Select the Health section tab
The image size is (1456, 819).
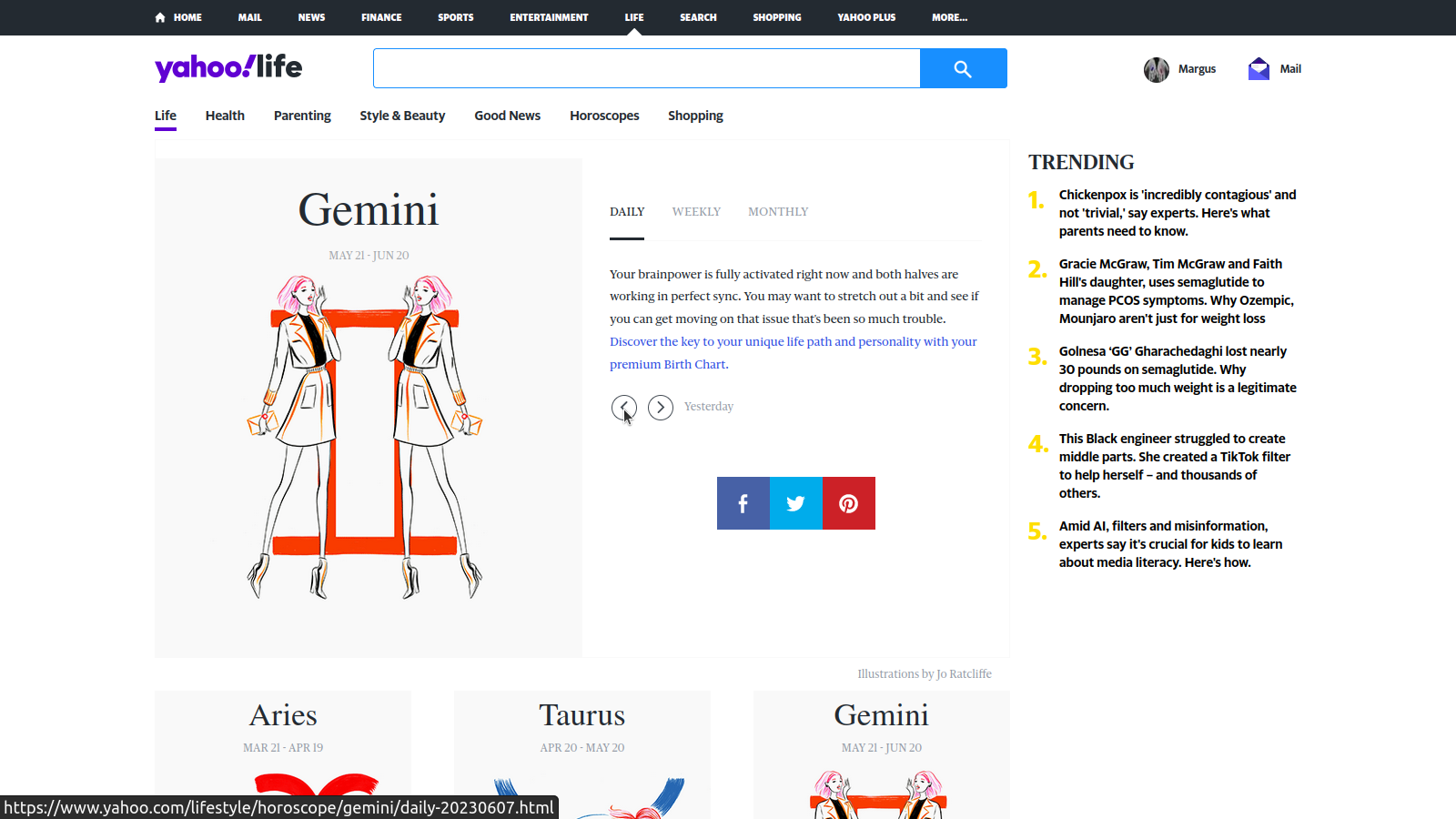pyautogui.click(x=225, y=116)
